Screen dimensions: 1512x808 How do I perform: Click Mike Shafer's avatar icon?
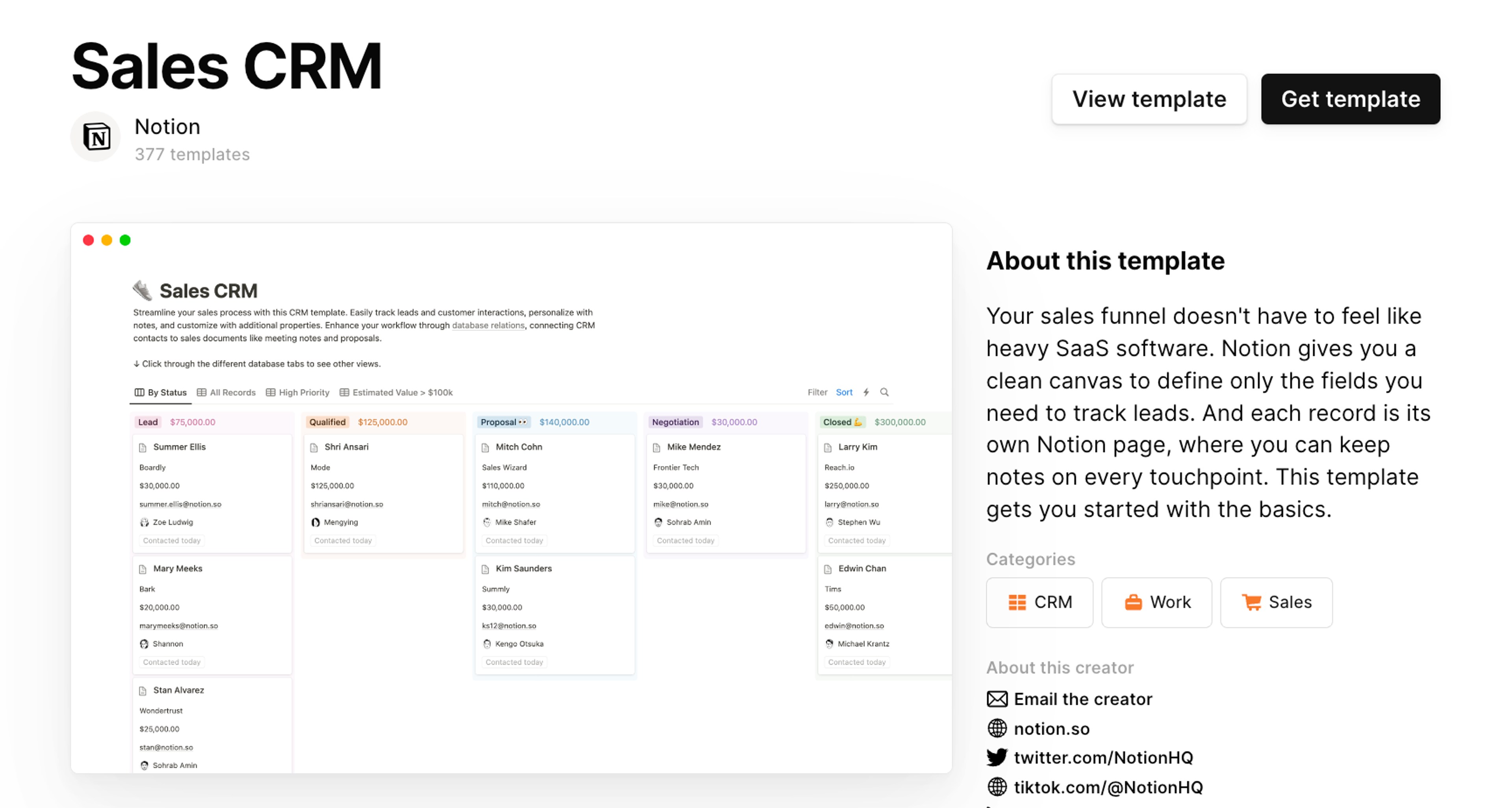pos(487,522)
